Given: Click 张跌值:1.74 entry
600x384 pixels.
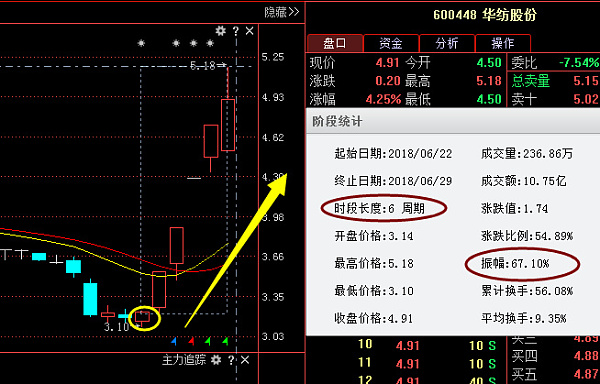Looking at the screenshot, I should coord(514,208).
